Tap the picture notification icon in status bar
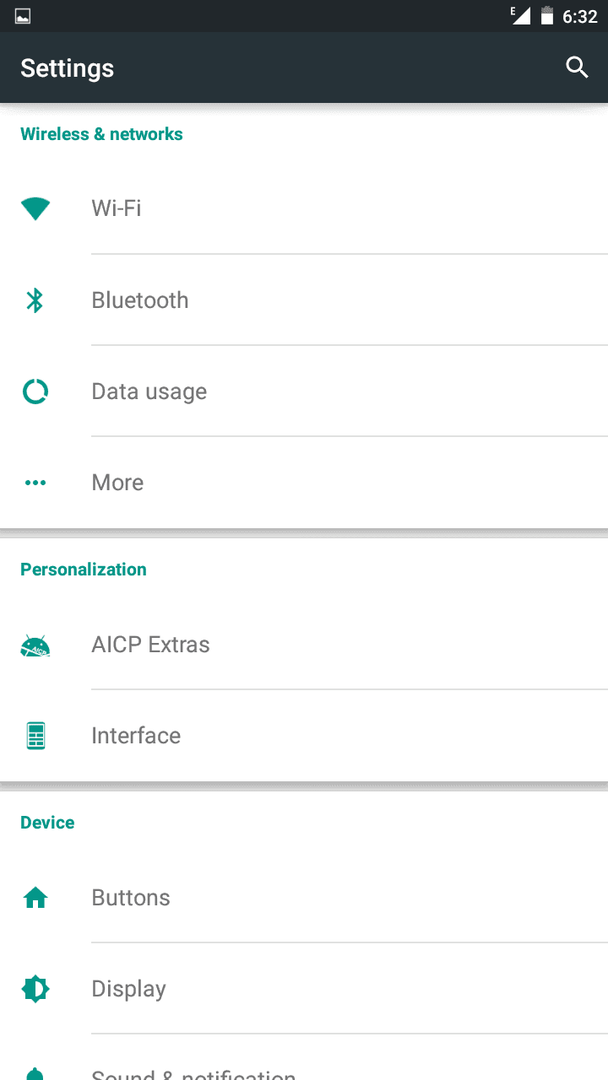608x1080 pixels. coord(23,17)
